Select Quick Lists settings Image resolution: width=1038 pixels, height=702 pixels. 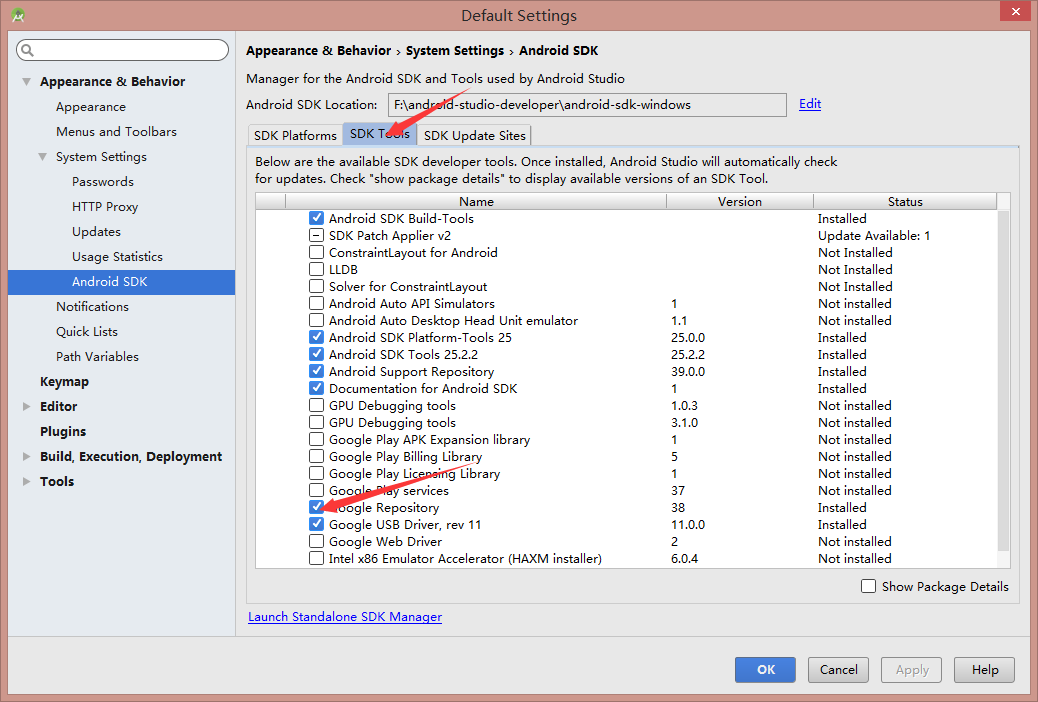(x=87, y=332)
